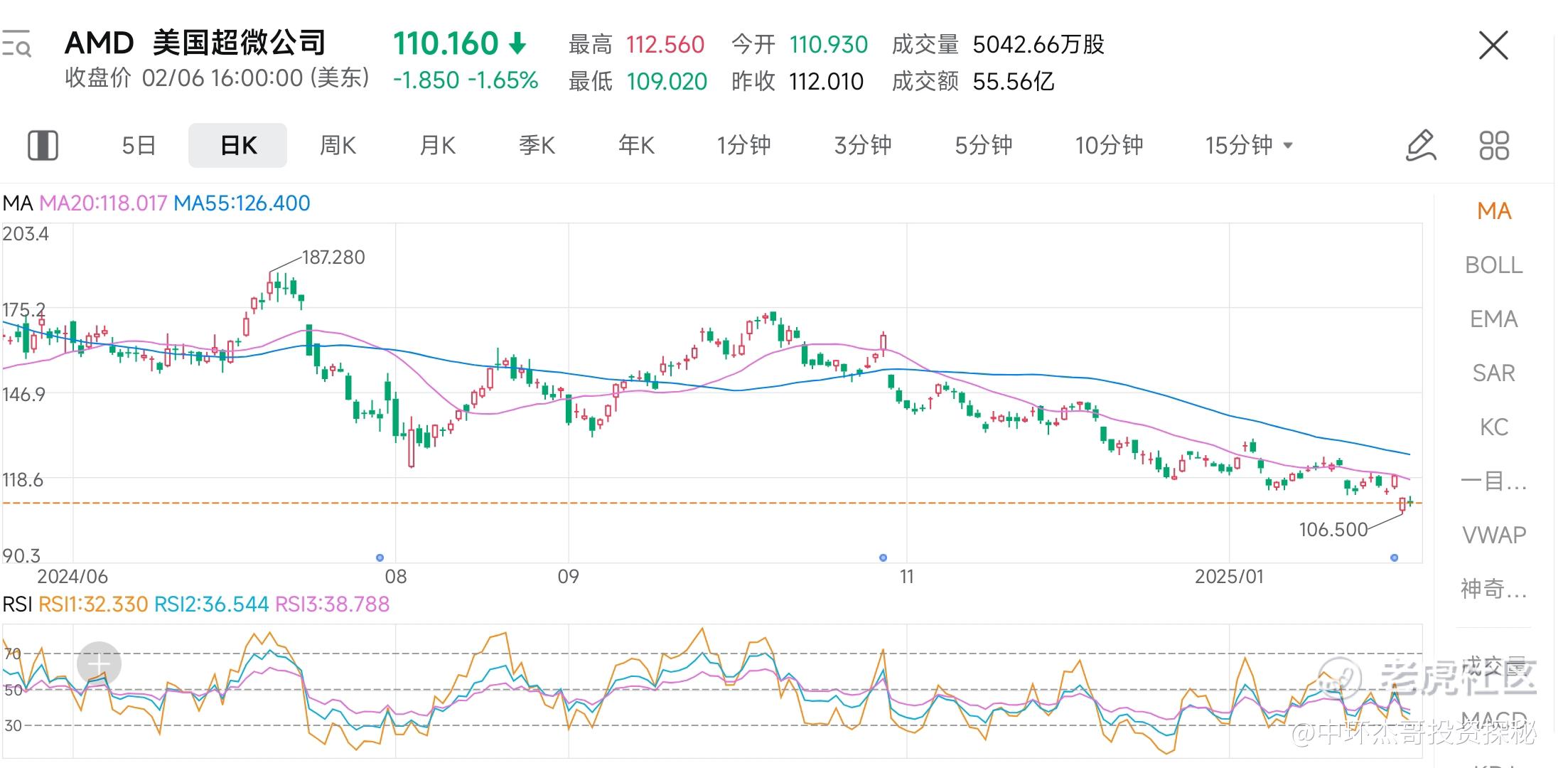Click the -1.850 -1.65% change value
The image size is (1568, 768).
[x=466, y=80]
